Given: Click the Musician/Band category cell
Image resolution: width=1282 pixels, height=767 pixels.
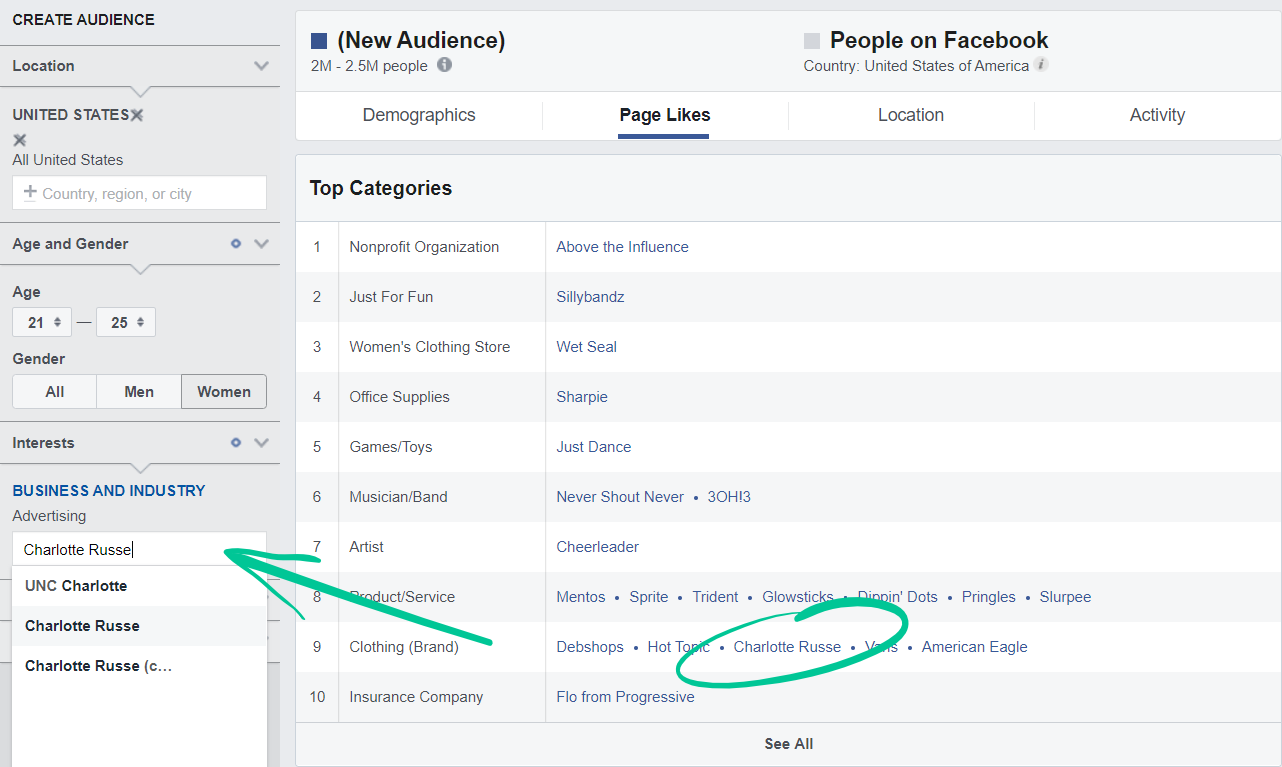Looking at the screenshot, I should pos(398,497).
